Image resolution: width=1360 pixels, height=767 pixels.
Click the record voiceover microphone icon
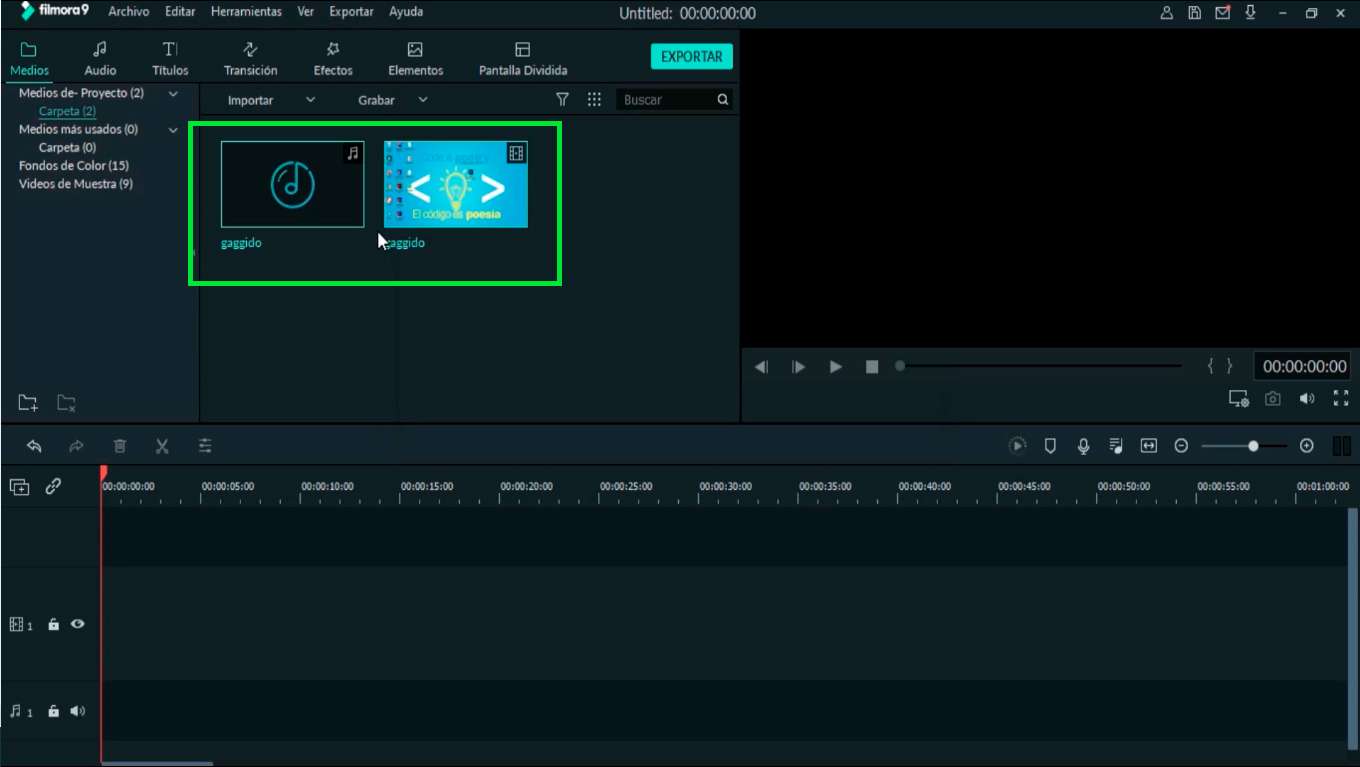point(1083,446)
